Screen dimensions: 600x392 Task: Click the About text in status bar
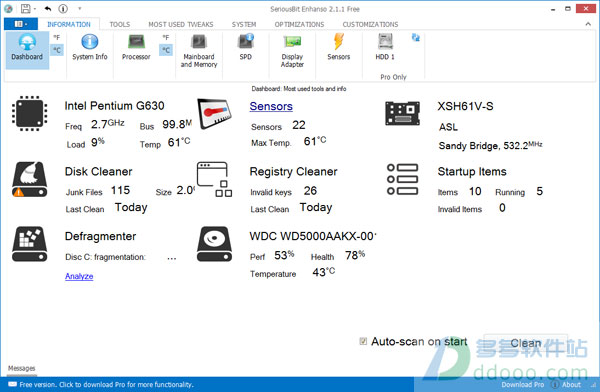pyautogui.click(x=571, y=385)
